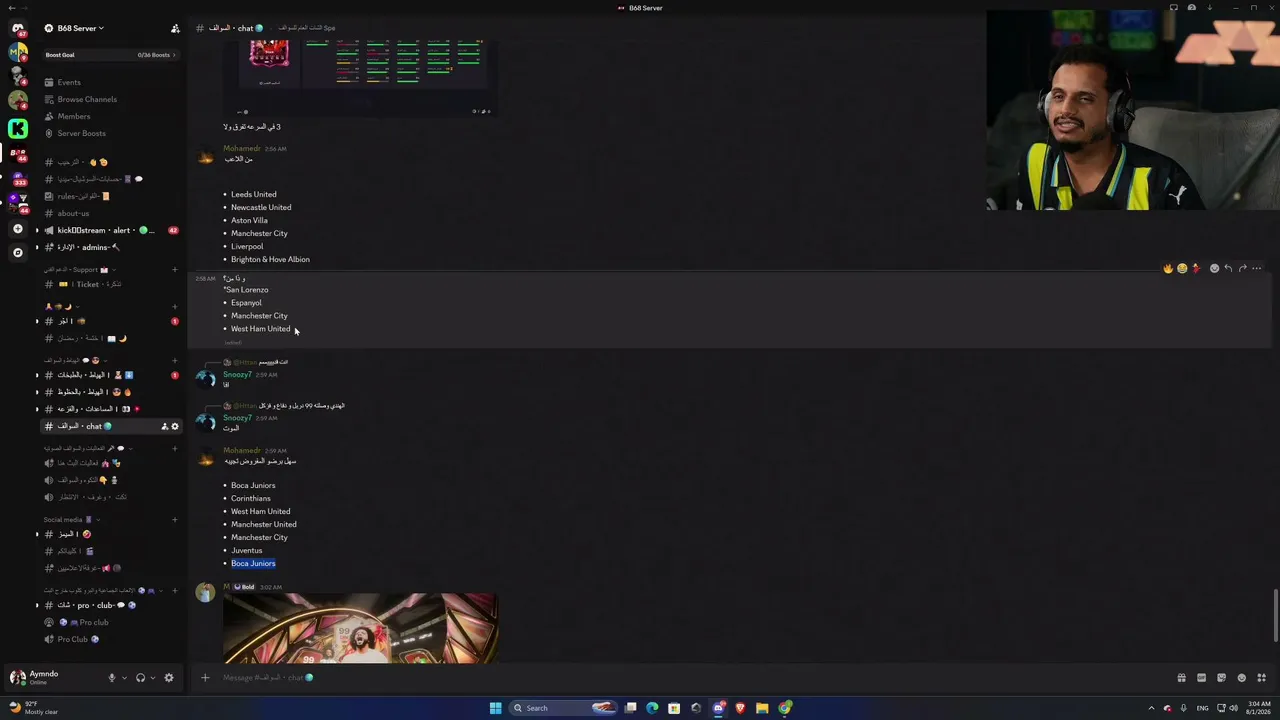Click the add reaction icon on hovered message

point(1214,268)
